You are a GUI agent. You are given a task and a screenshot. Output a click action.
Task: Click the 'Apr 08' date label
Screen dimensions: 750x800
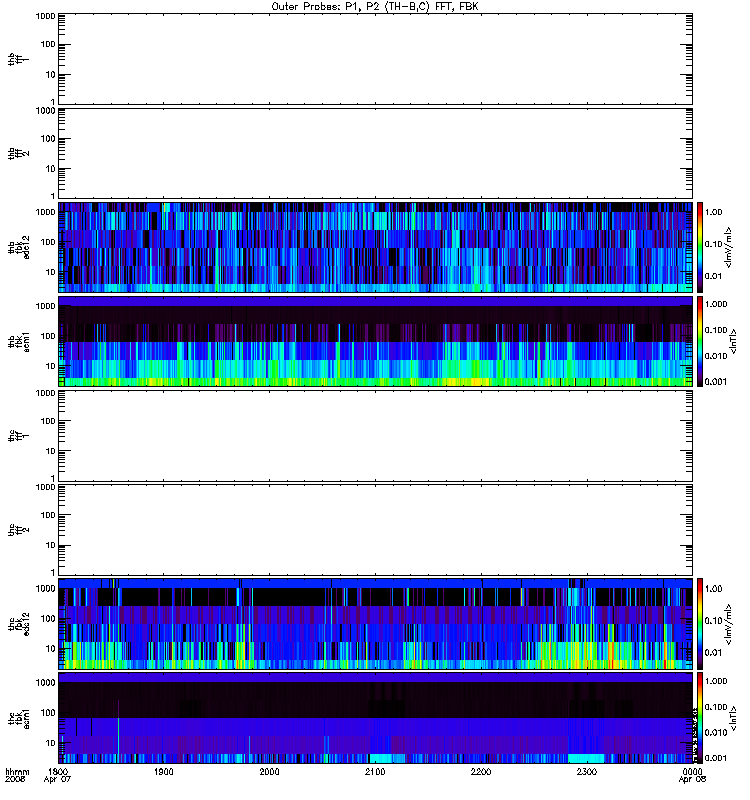click(692, 780)
